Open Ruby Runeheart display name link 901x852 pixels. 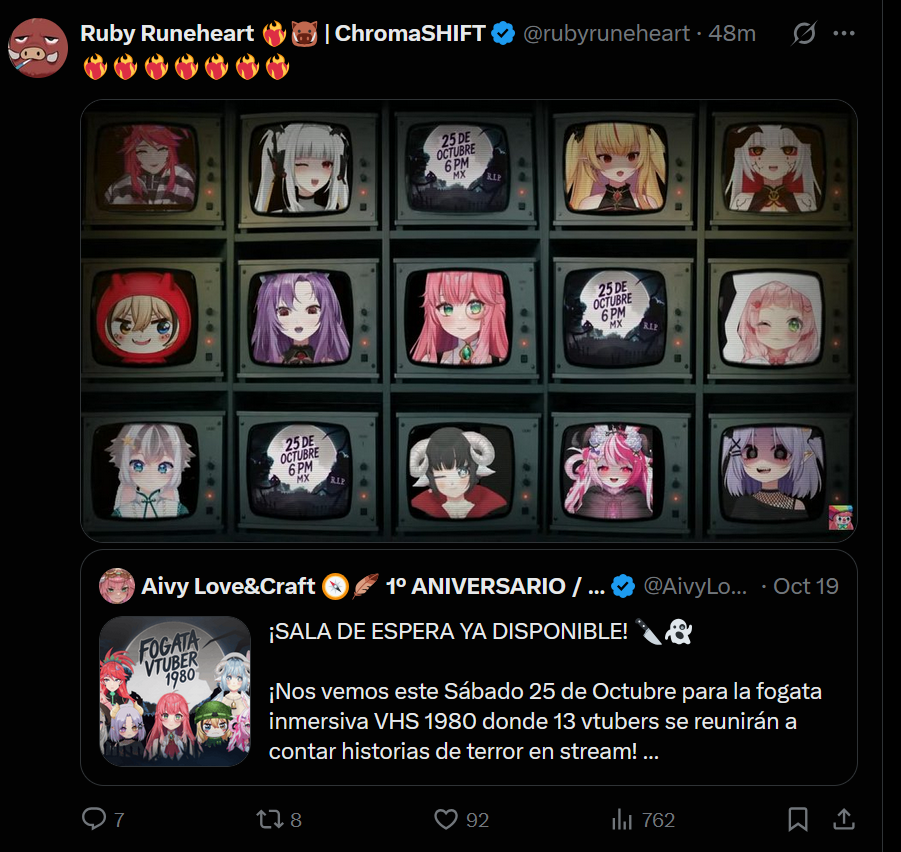167,33
